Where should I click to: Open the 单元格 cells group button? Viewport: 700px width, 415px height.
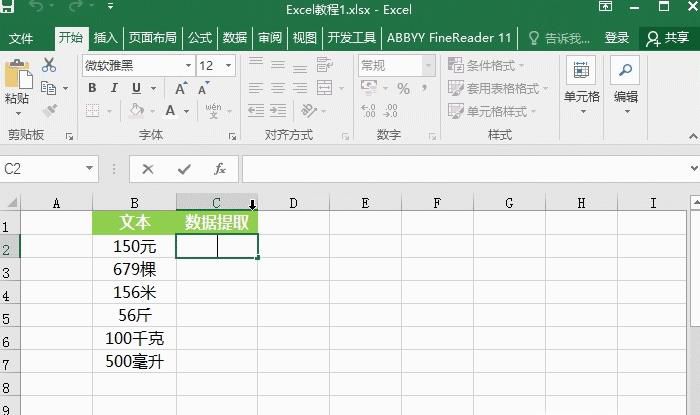[x=581, y=85]
